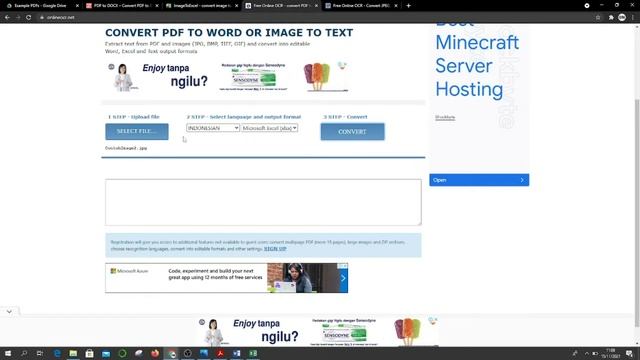Switch to the ImageToExcel tab
Viewport: 640px width, 360px height.
click(x=201, y=6)
